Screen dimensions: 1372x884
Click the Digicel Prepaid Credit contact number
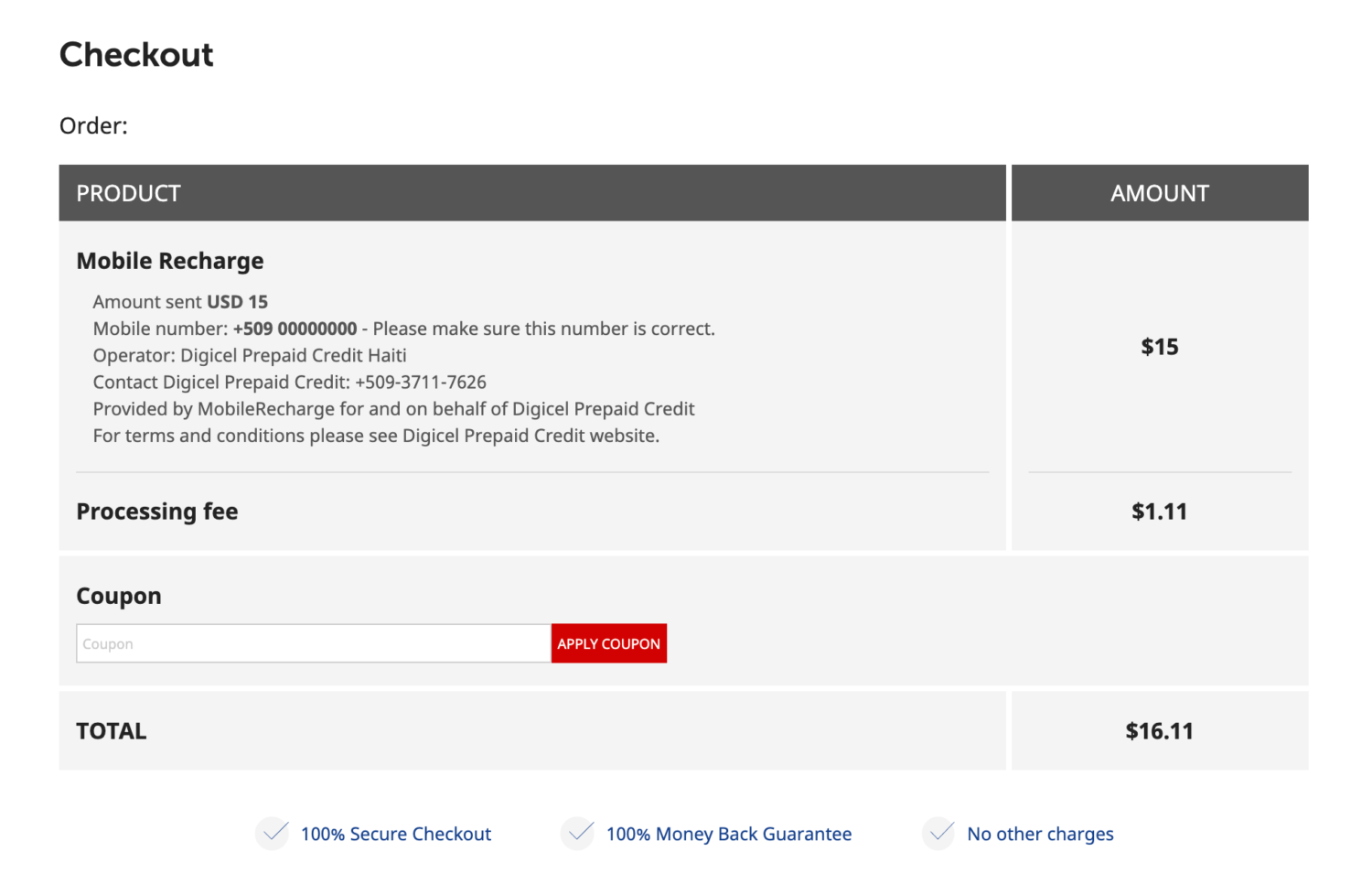(x=421, y=382)
